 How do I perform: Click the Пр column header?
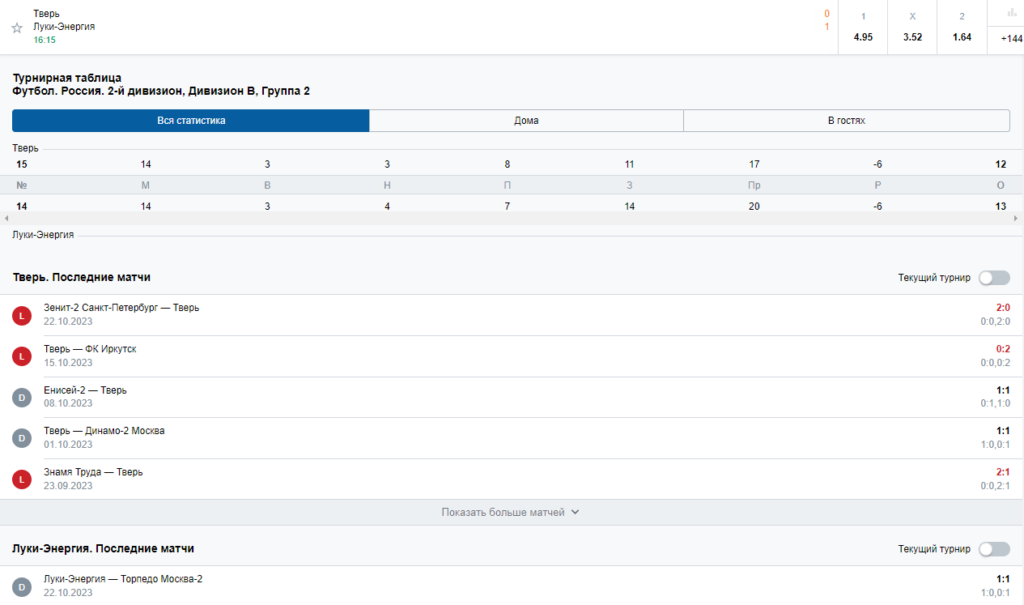click(x=754, y=186)
